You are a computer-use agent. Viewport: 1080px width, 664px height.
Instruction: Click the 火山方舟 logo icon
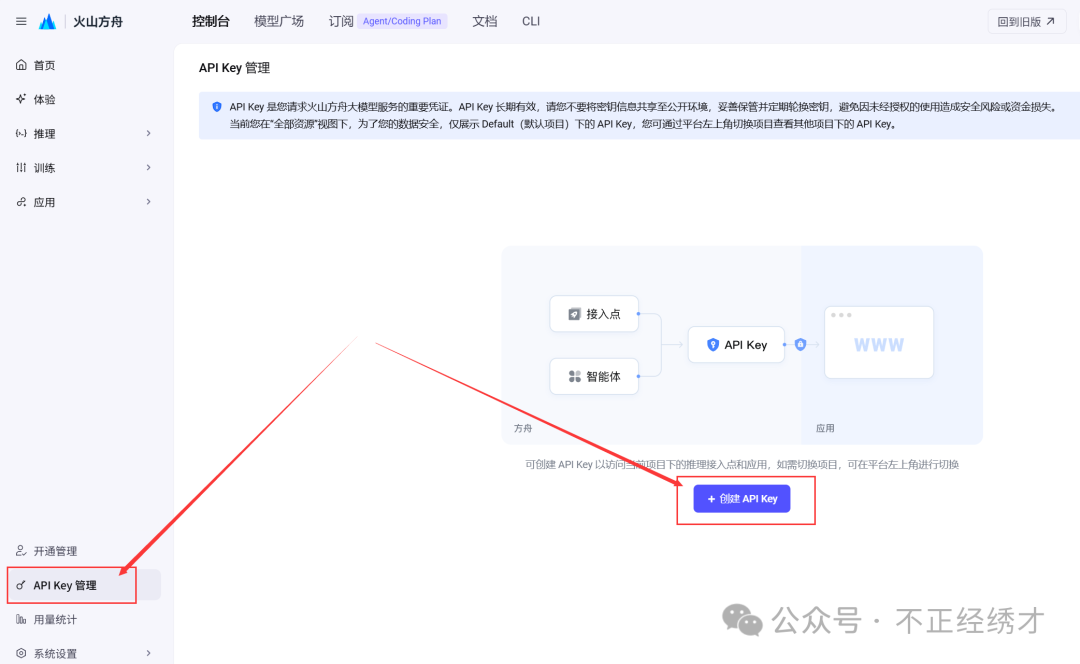point(48,22)
